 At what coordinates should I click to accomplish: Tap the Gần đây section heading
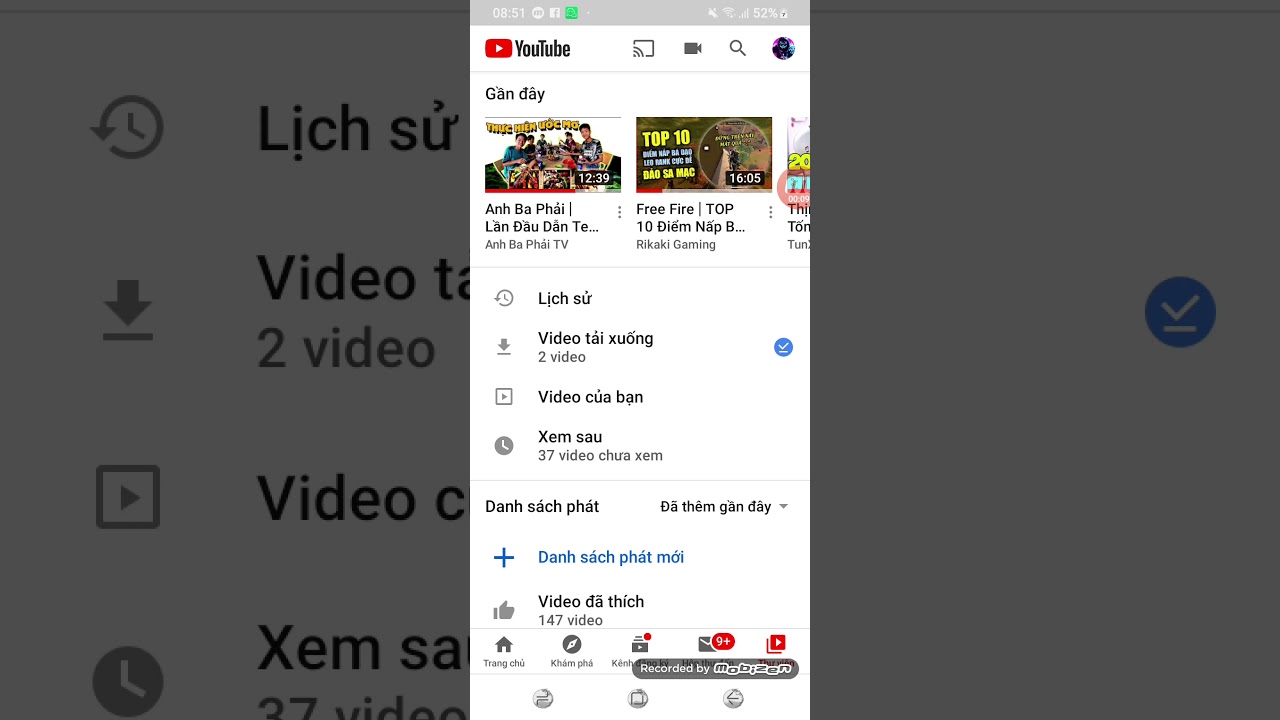[x=515, y=94]
